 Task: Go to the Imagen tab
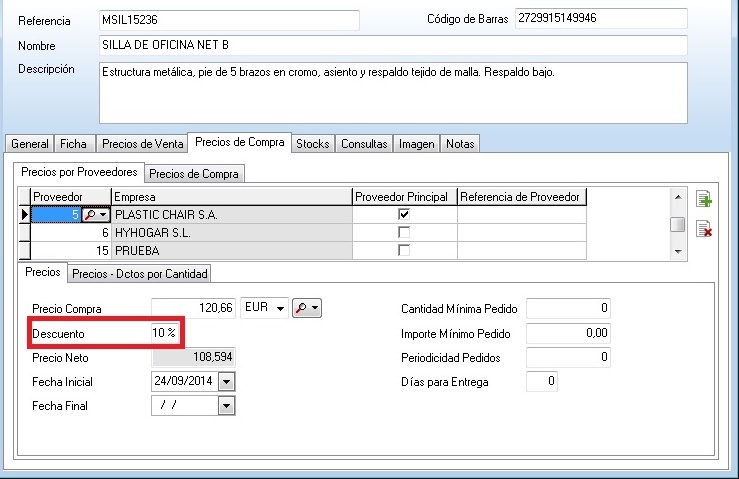pos(416,144)
